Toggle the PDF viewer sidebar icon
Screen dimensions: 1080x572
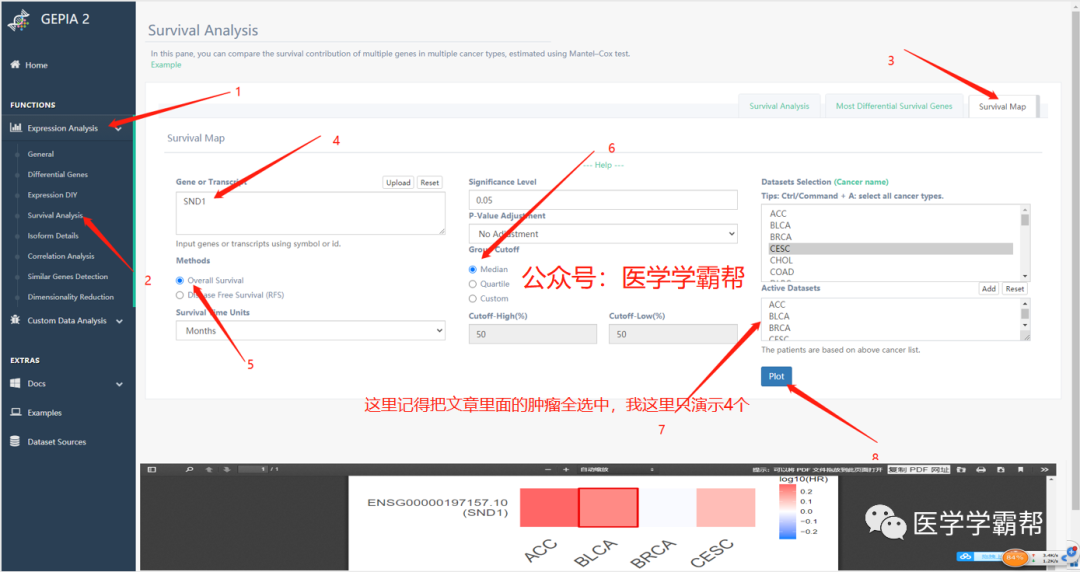152,469
